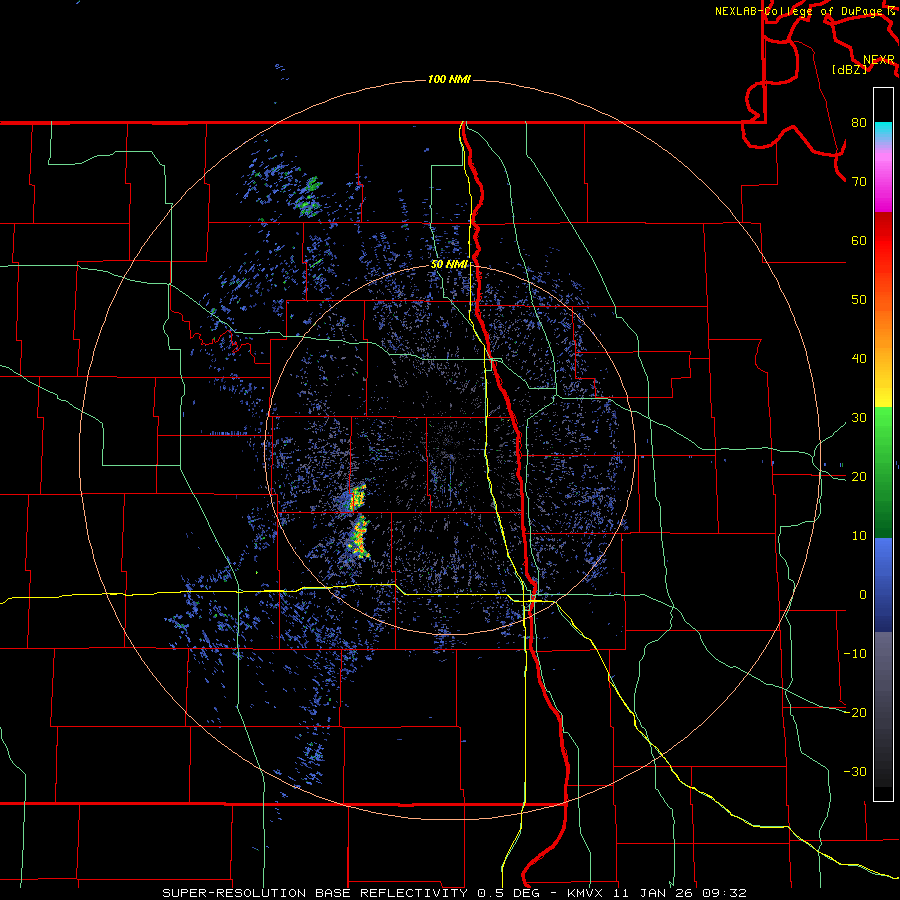
Task: Click the 20 value on the dBZ scale
Action: click(859, 477)
